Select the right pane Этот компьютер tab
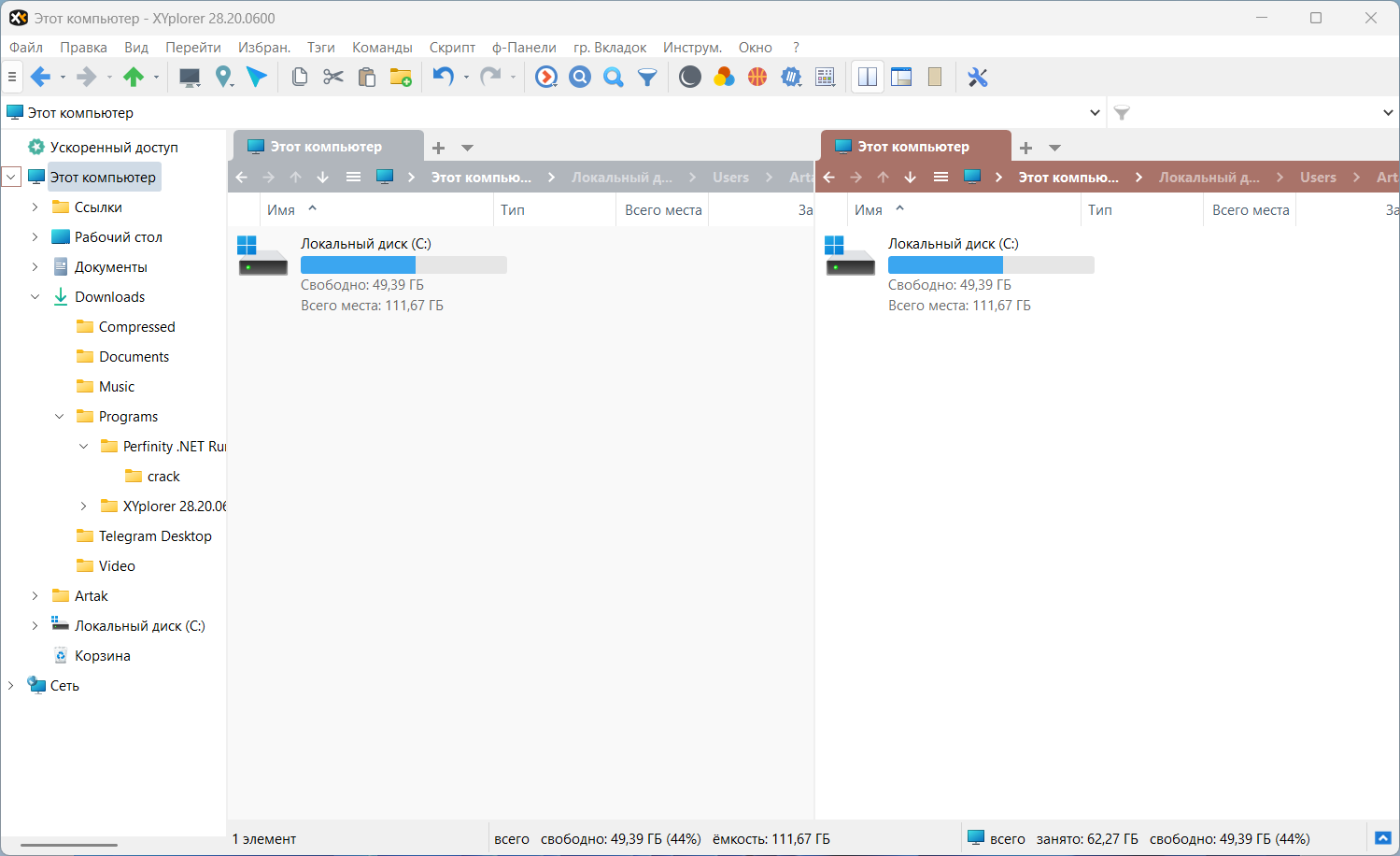The width and height of the screenshot is (1400, 856). click(915, 147)
